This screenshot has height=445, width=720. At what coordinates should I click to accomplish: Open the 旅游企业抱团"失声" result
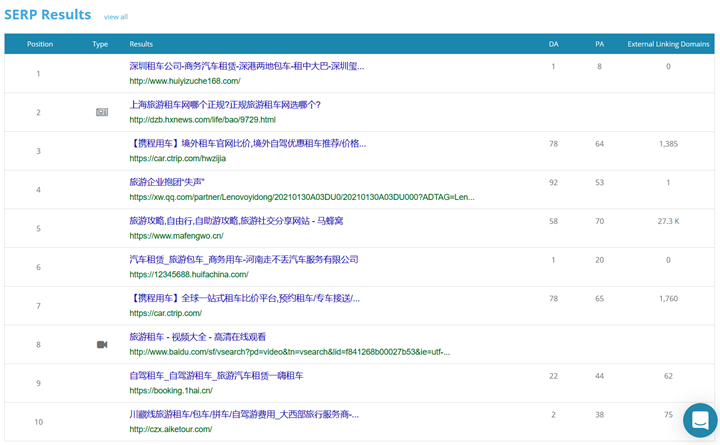click(x=167, y=182)
